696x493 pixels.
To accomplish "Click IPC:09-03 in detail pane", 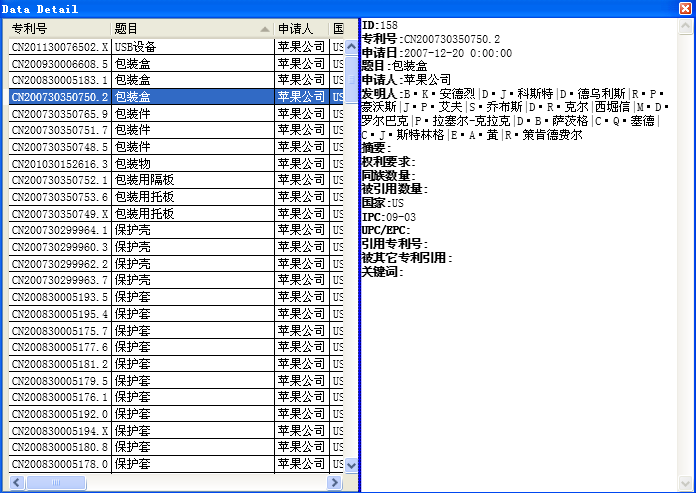I will click(389, 217).
